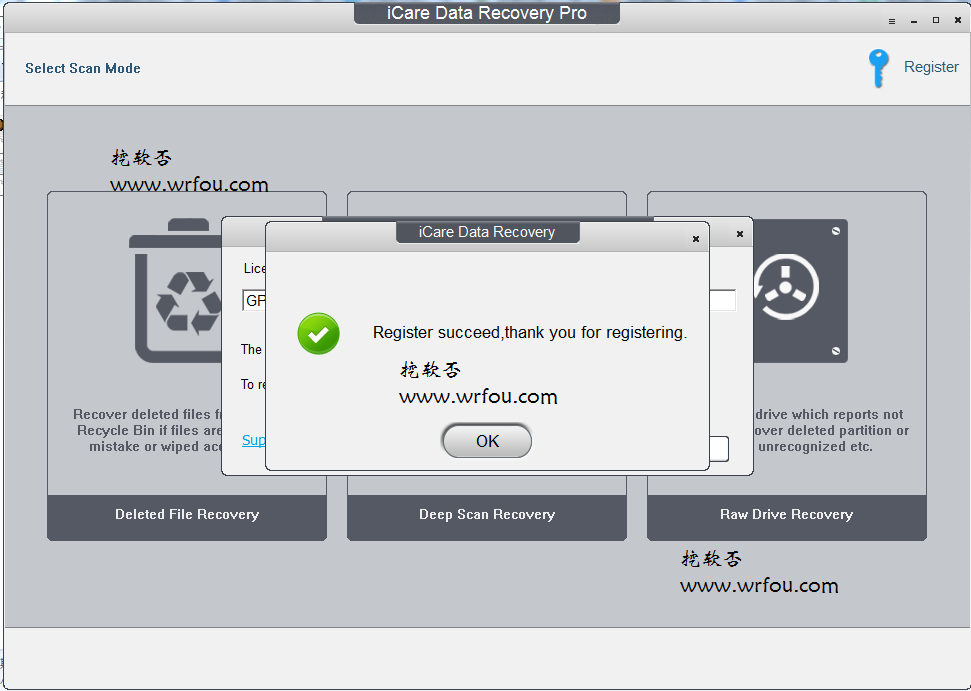This screenshot has height=691, width=971.
Task: Click the license code field starting with GP
Action: coord(255,300)
